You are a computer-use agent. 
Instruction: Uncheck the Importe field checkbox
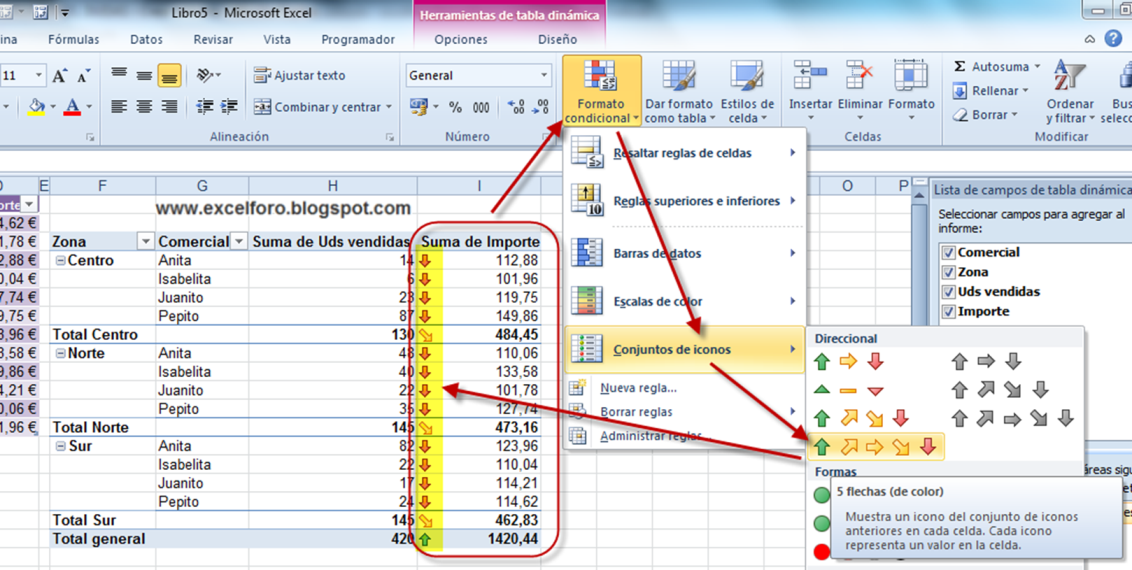[x=948, y=312]
